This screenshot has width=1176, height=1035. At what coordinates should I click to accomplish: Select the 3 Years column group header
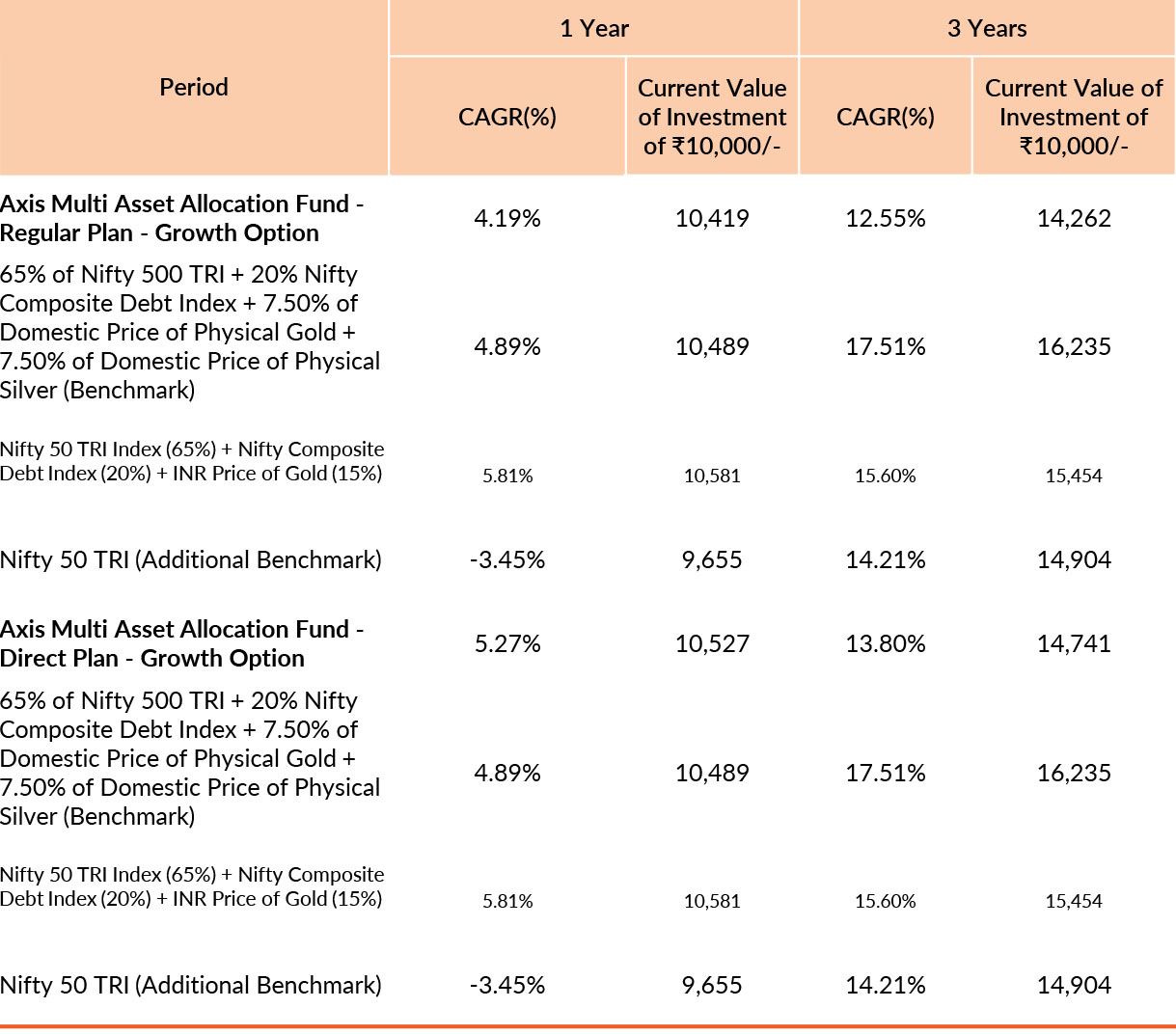(986, 28)
